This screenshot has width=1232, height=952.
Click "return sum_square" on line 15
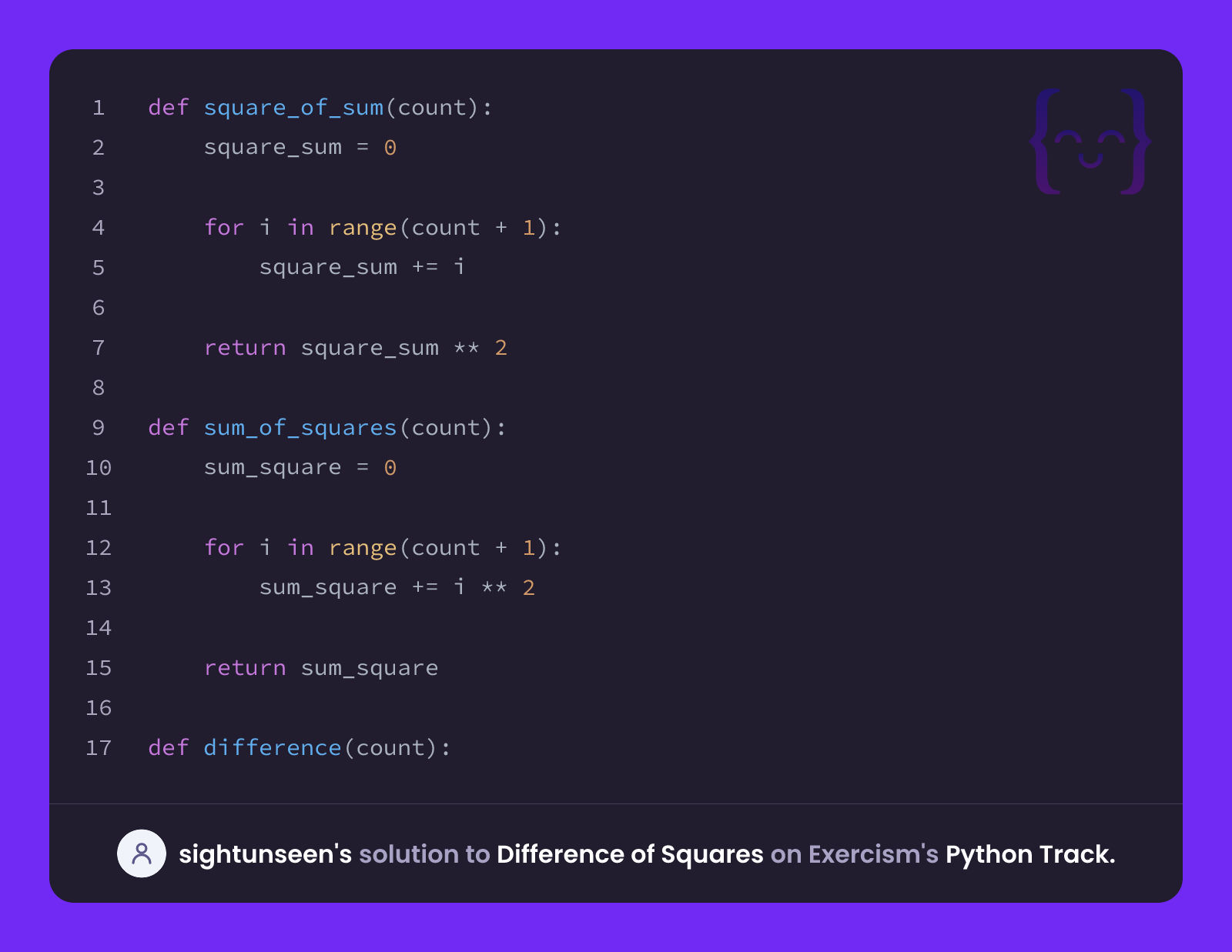[321, 668]
